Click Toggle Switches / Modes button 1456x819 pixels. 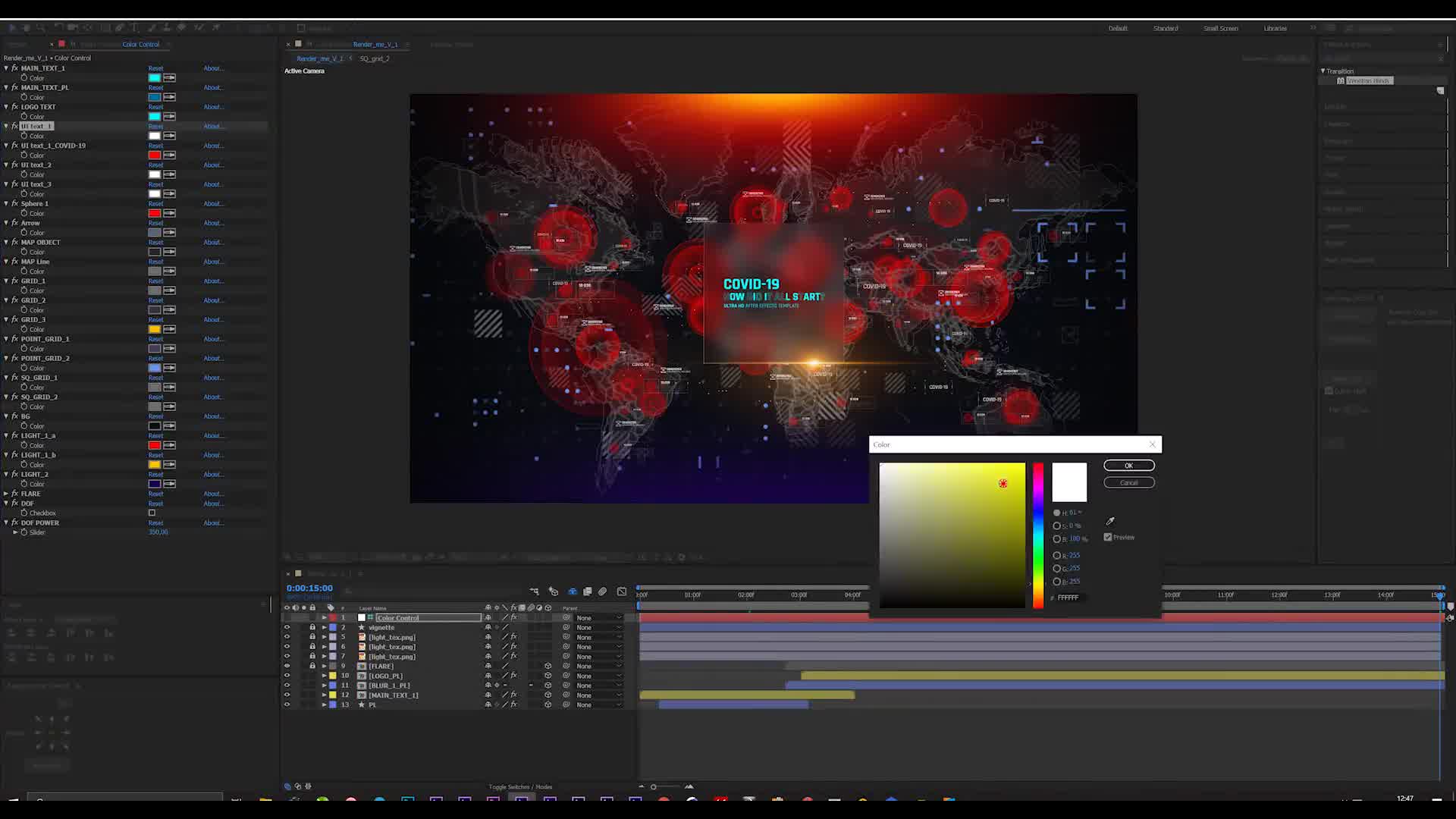520,786
